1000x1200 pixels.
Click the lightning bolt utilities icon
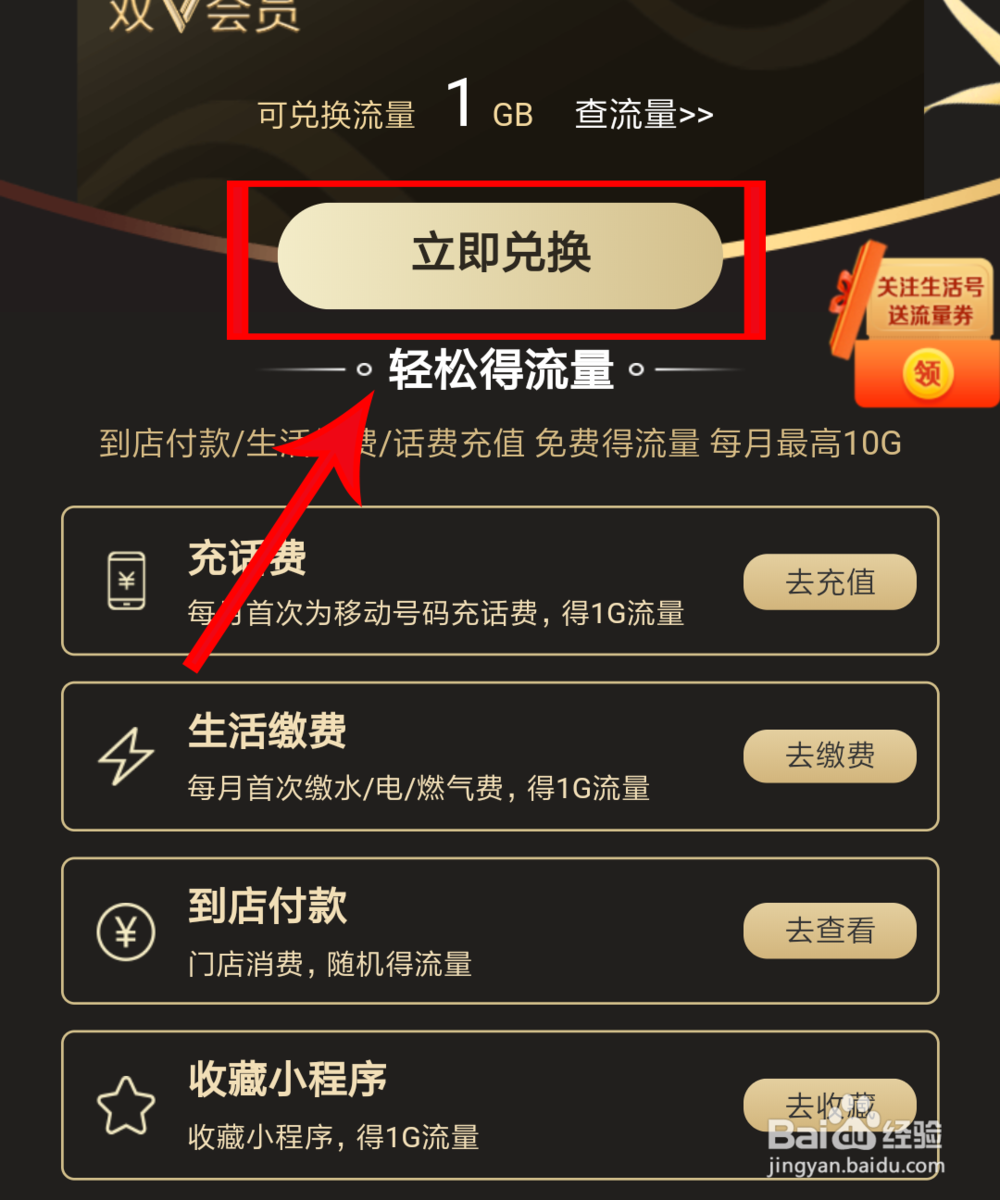126,756
